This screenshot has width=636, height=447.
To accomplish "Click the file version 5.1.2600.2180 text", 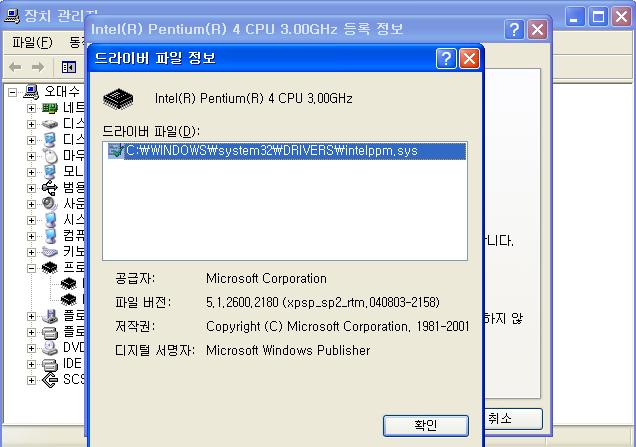I will pos(323,303).
